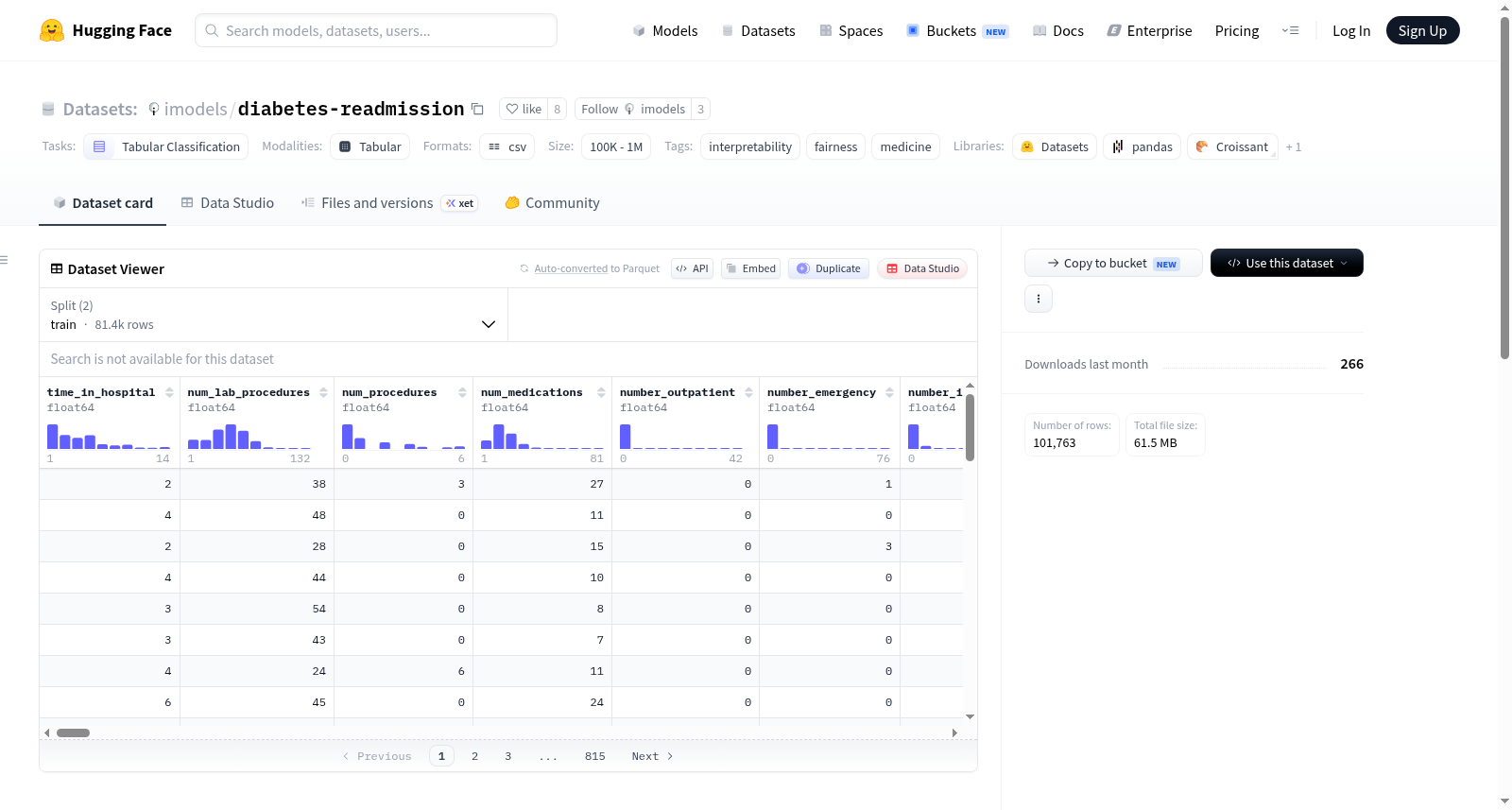Screen dimensions: 1512x810
Task: Copy the dataset name with copy icon
Action: pyautogui.click(x=477, y=110)
